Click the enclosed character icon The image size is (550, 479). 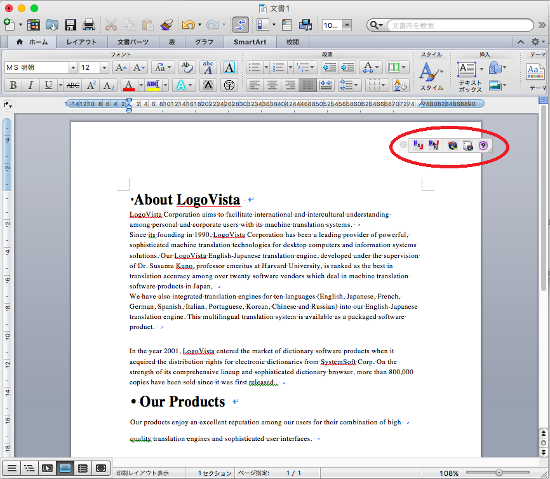click(229, 85)
